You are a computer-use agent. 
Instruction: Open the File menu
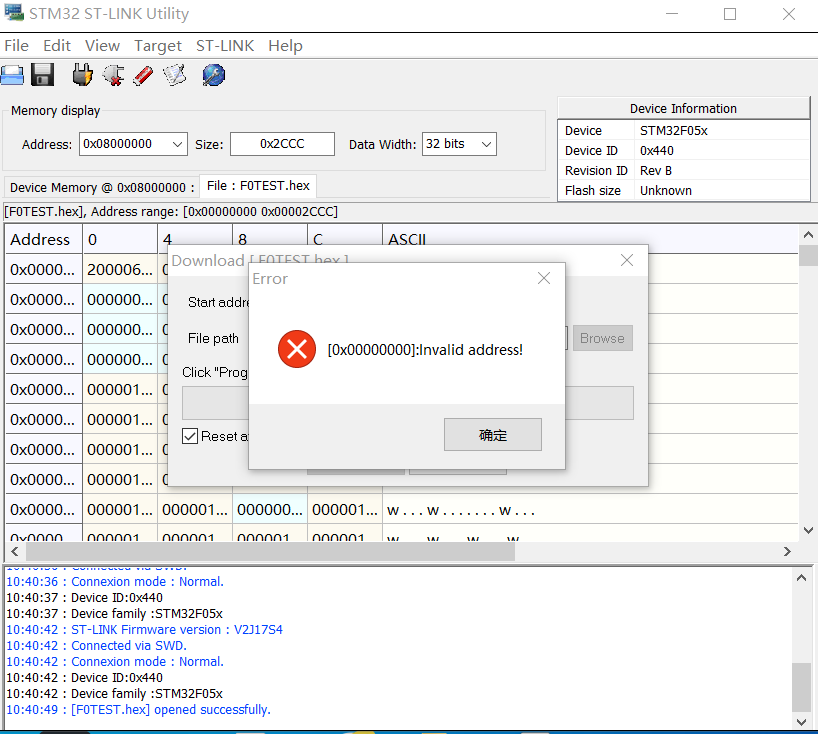(x=16, y=46)
